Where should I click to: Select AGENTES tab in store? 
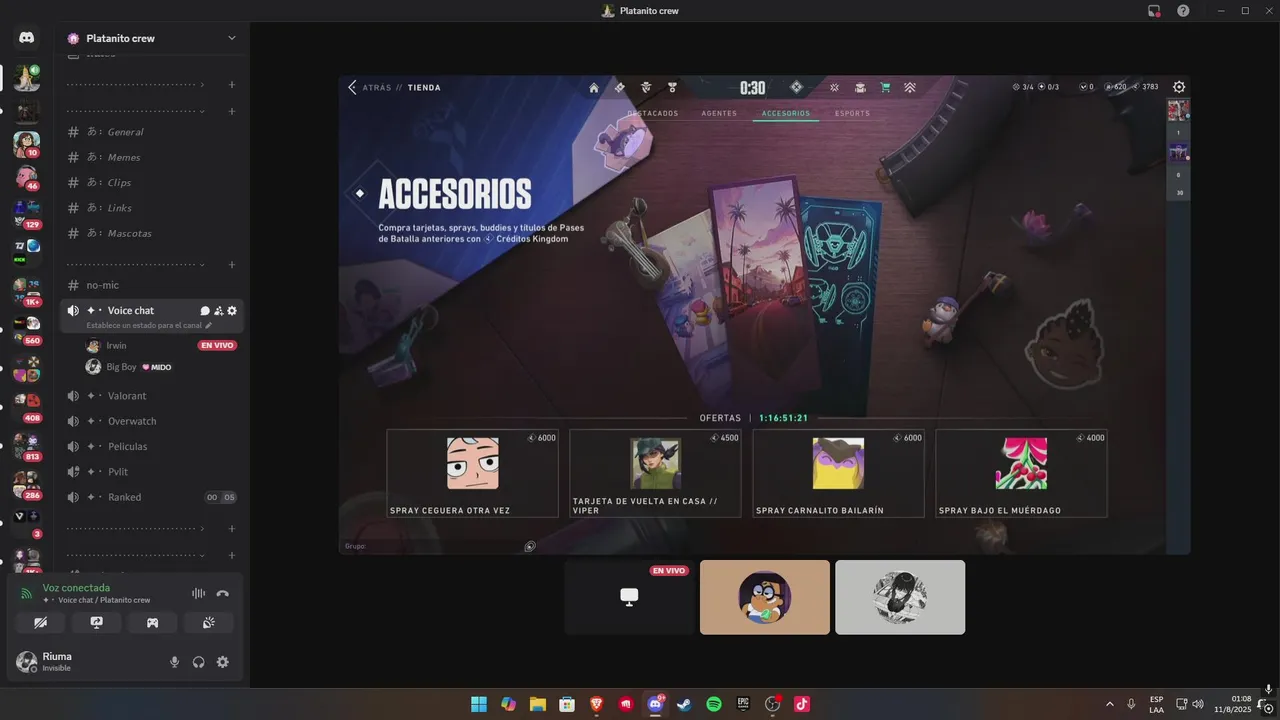(x=719, y=113)
